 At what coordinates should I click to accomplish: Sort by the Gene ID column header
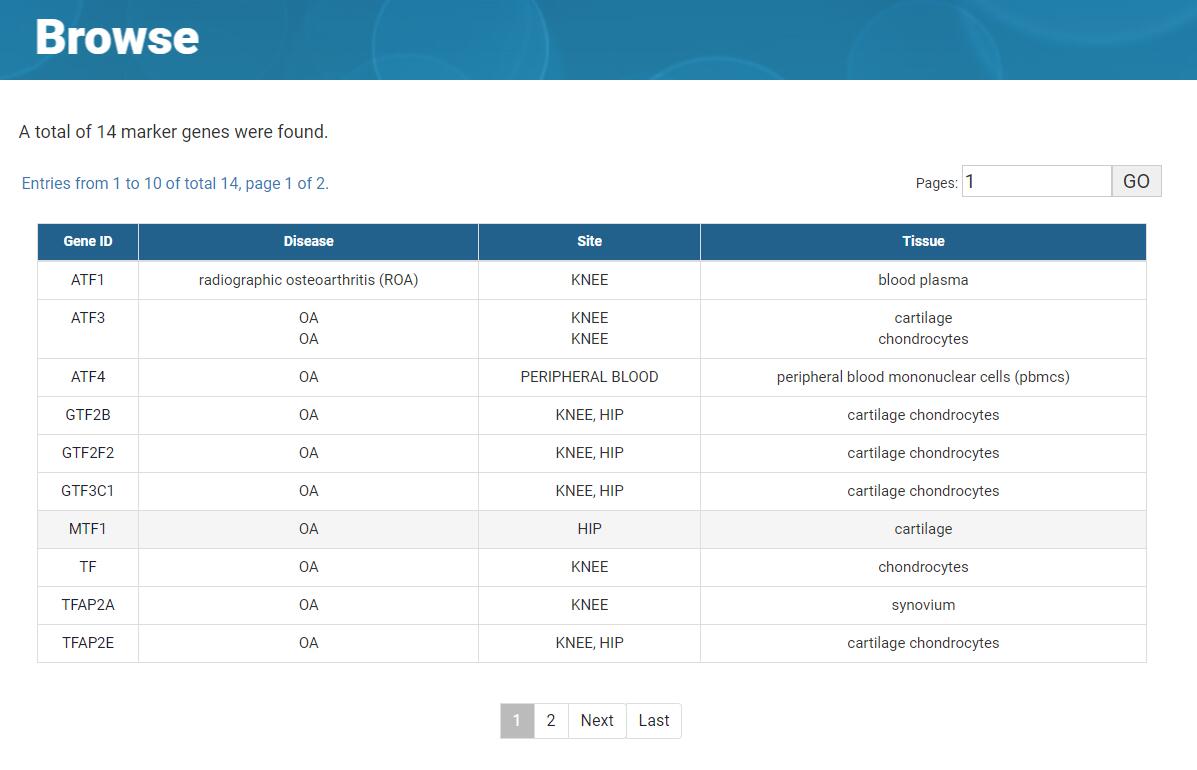click(x=88, y=241)
